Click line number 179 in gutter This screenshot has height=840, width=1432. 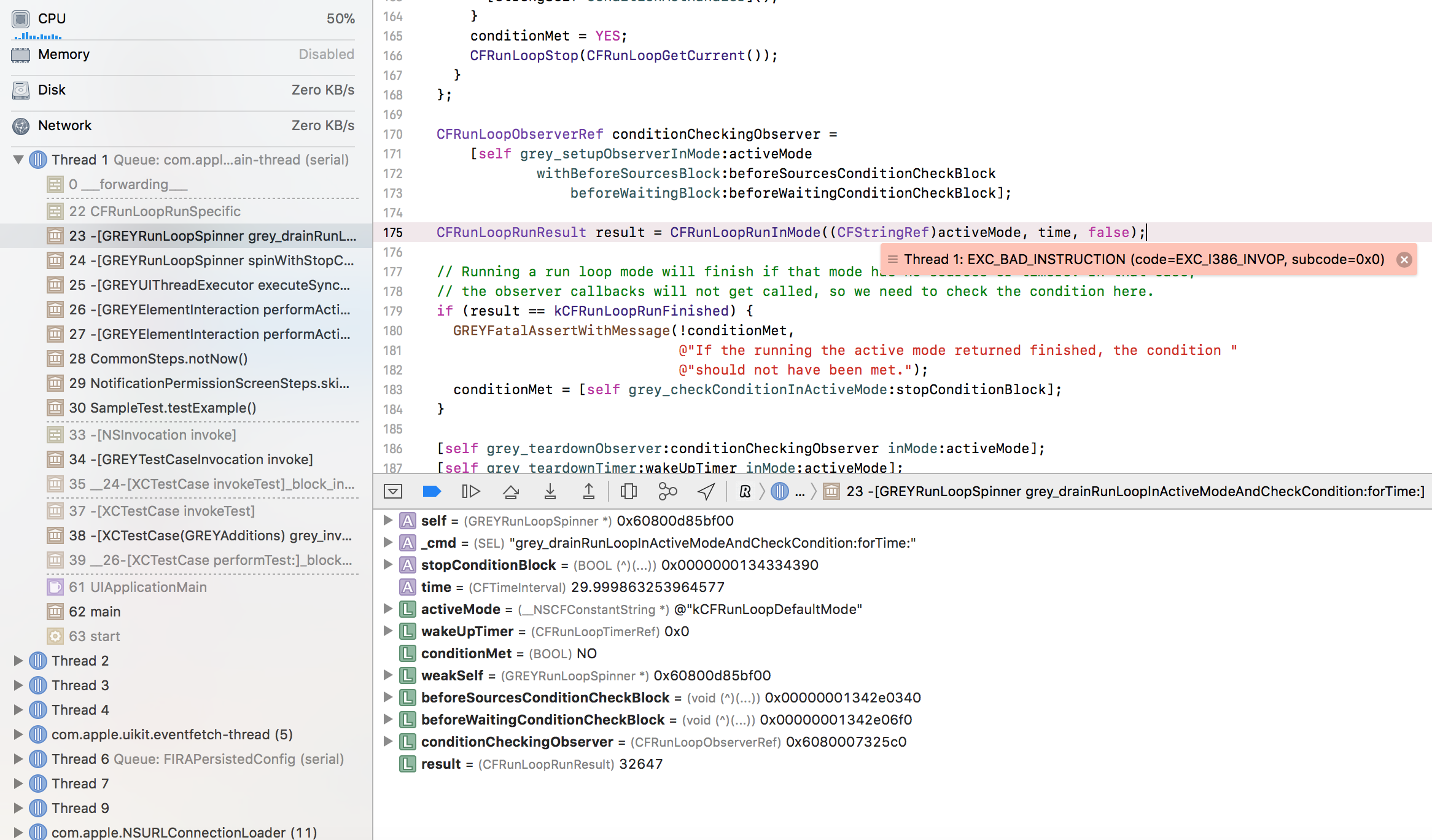tap(393, 311)
